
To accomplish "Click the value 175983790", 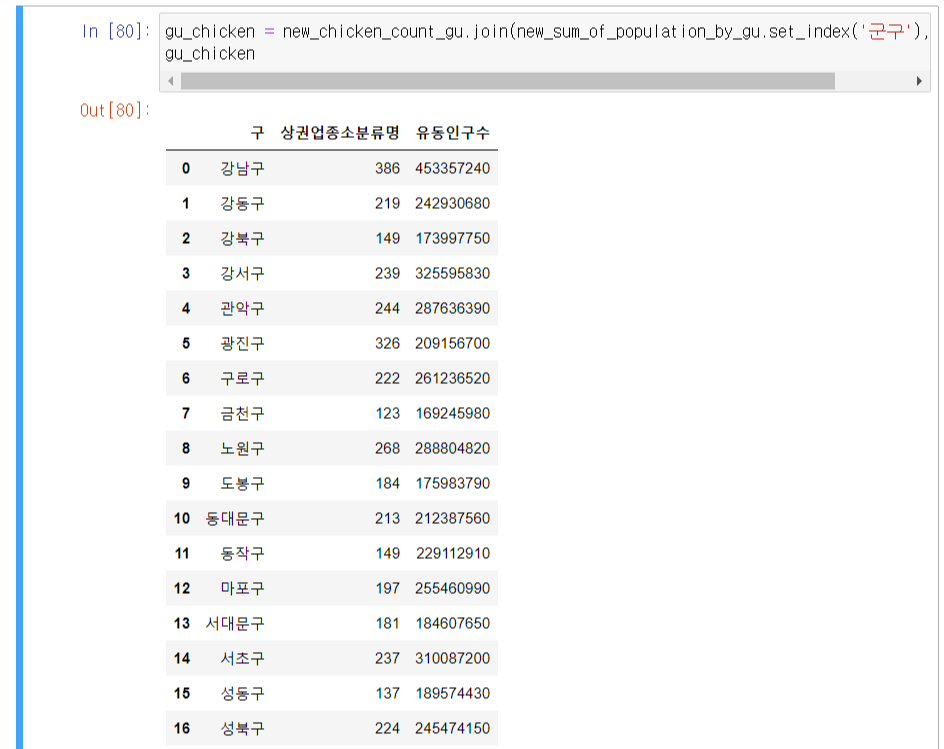I will coord(452,483).
